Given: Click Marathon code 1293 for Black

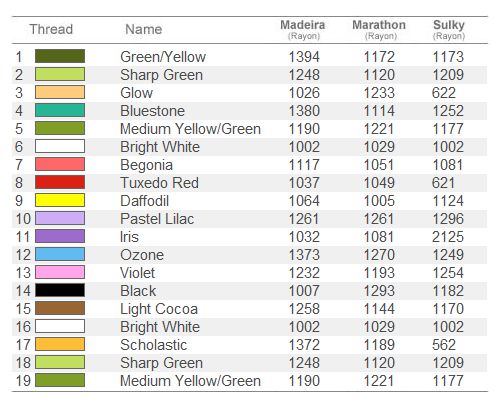Looking at the screenshot, I should [379, 291].
